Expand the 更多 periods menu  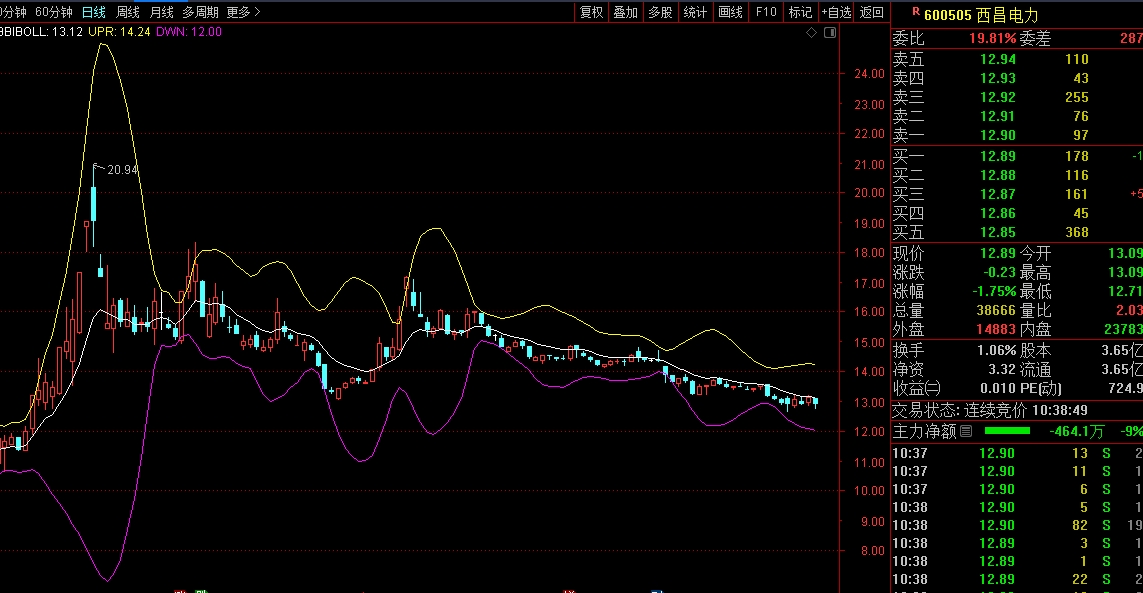click(242, 12)
